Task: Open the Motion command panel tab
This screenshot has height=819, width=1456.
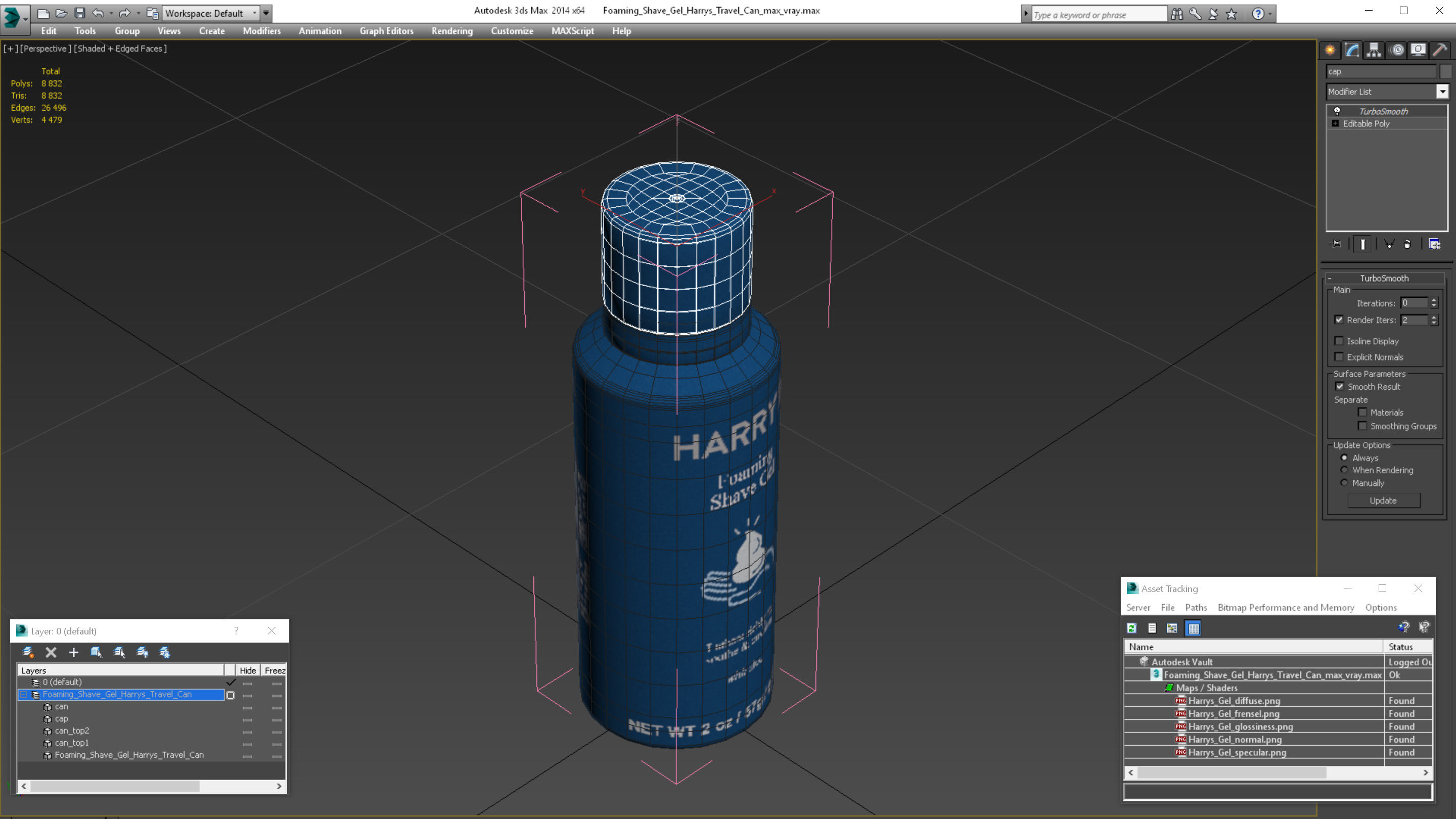Action: (1397, 50)
